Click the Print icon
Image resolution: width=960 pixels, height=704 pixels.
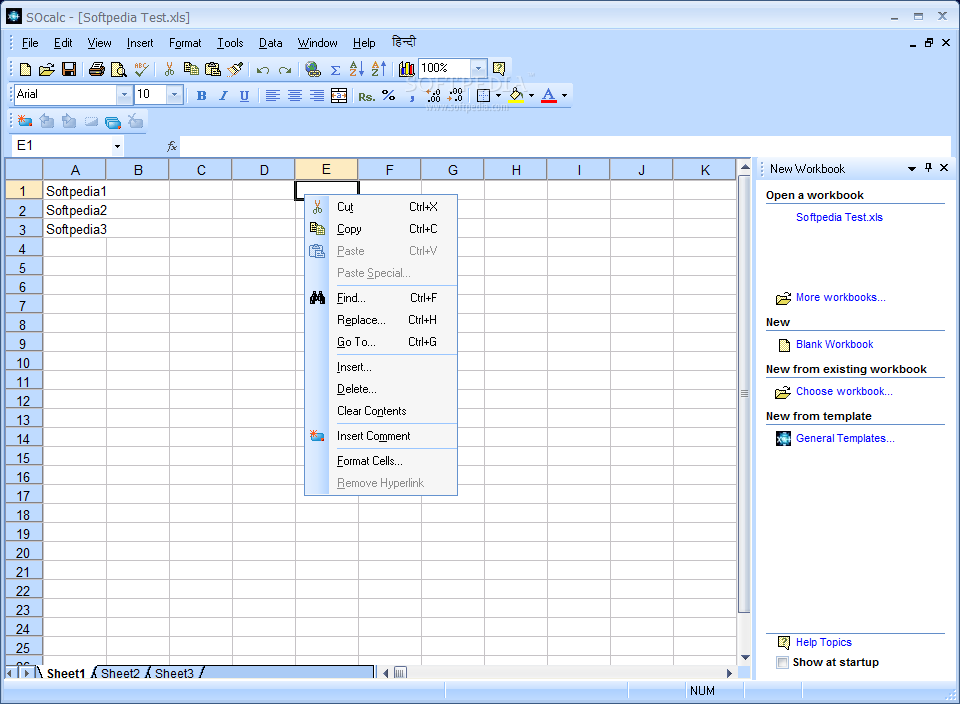96,69
